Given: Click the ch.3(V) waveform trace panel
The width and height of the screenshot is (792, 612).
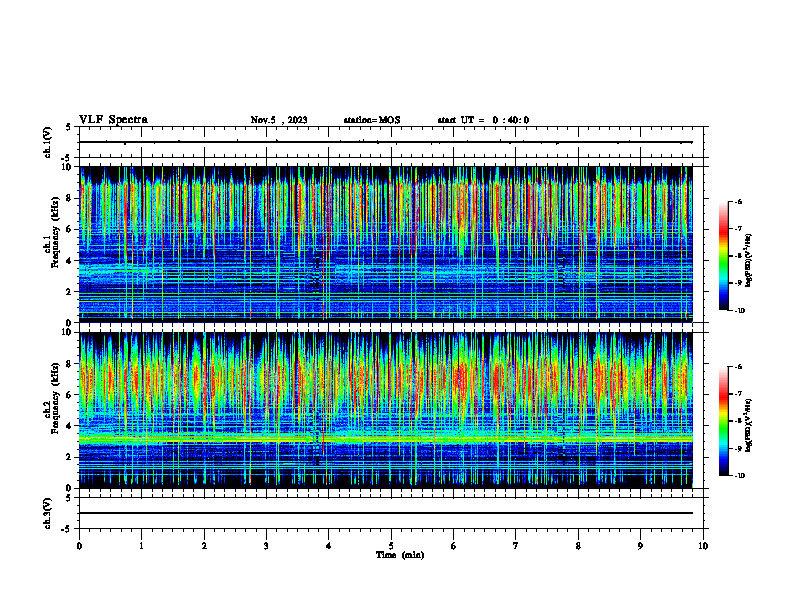Looking at the screenshot, I should 391,513.
